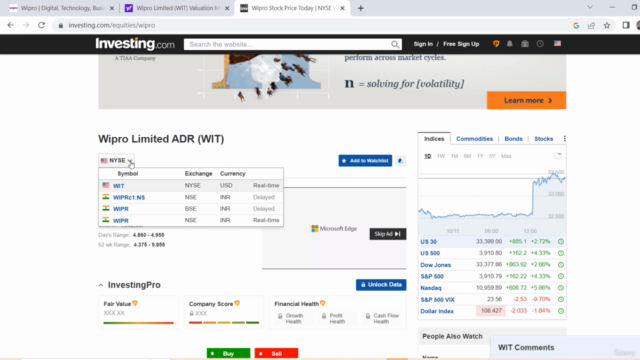Click the alert icon beside Add to Watchlist
This screenshot has width=640, height=360.
[x=400, y=160]
